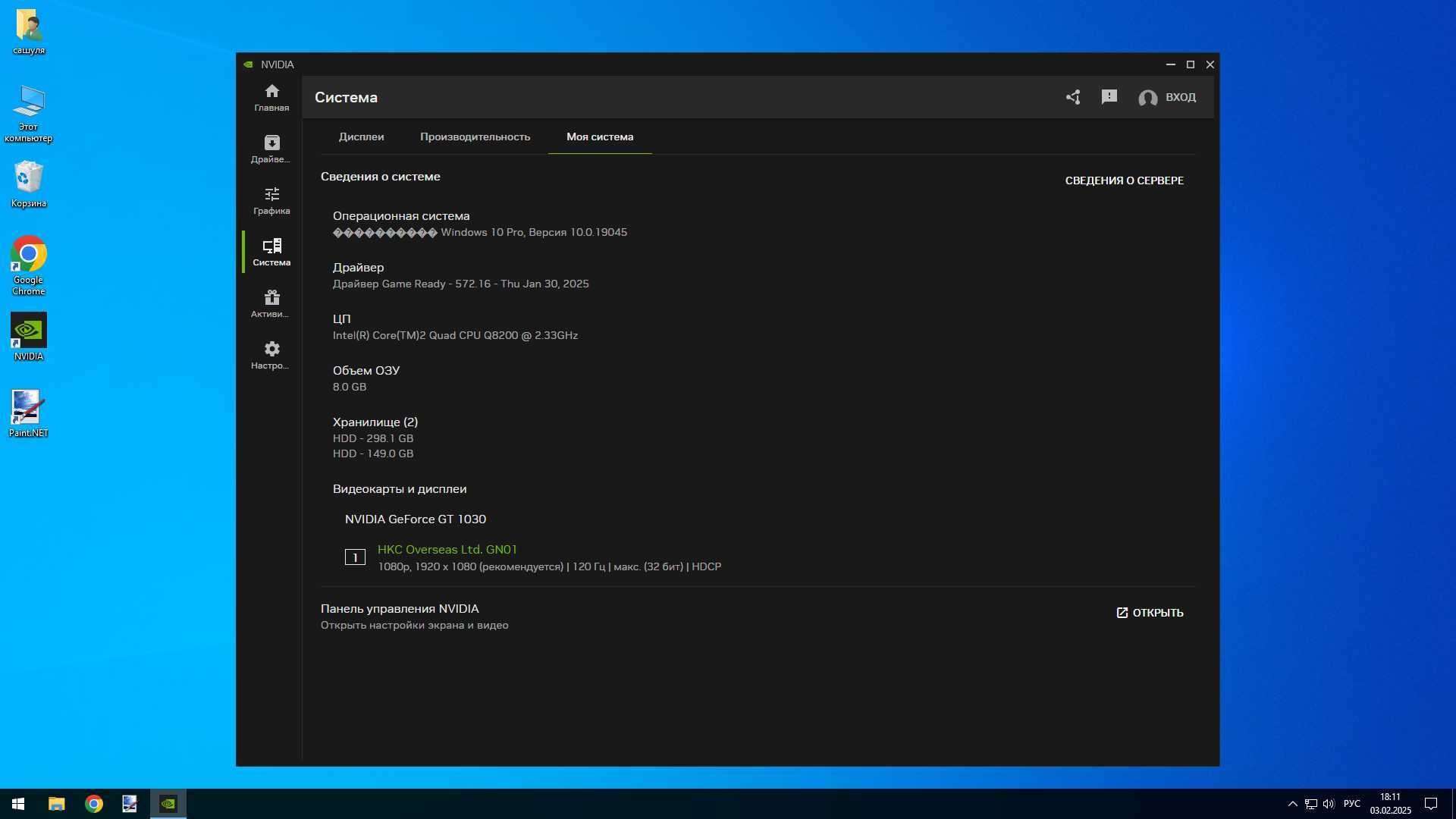Show hidden tray icons chevron
Image resolution: width=1456 pixels, height=819 pixels.
(x=1293, y=804)
